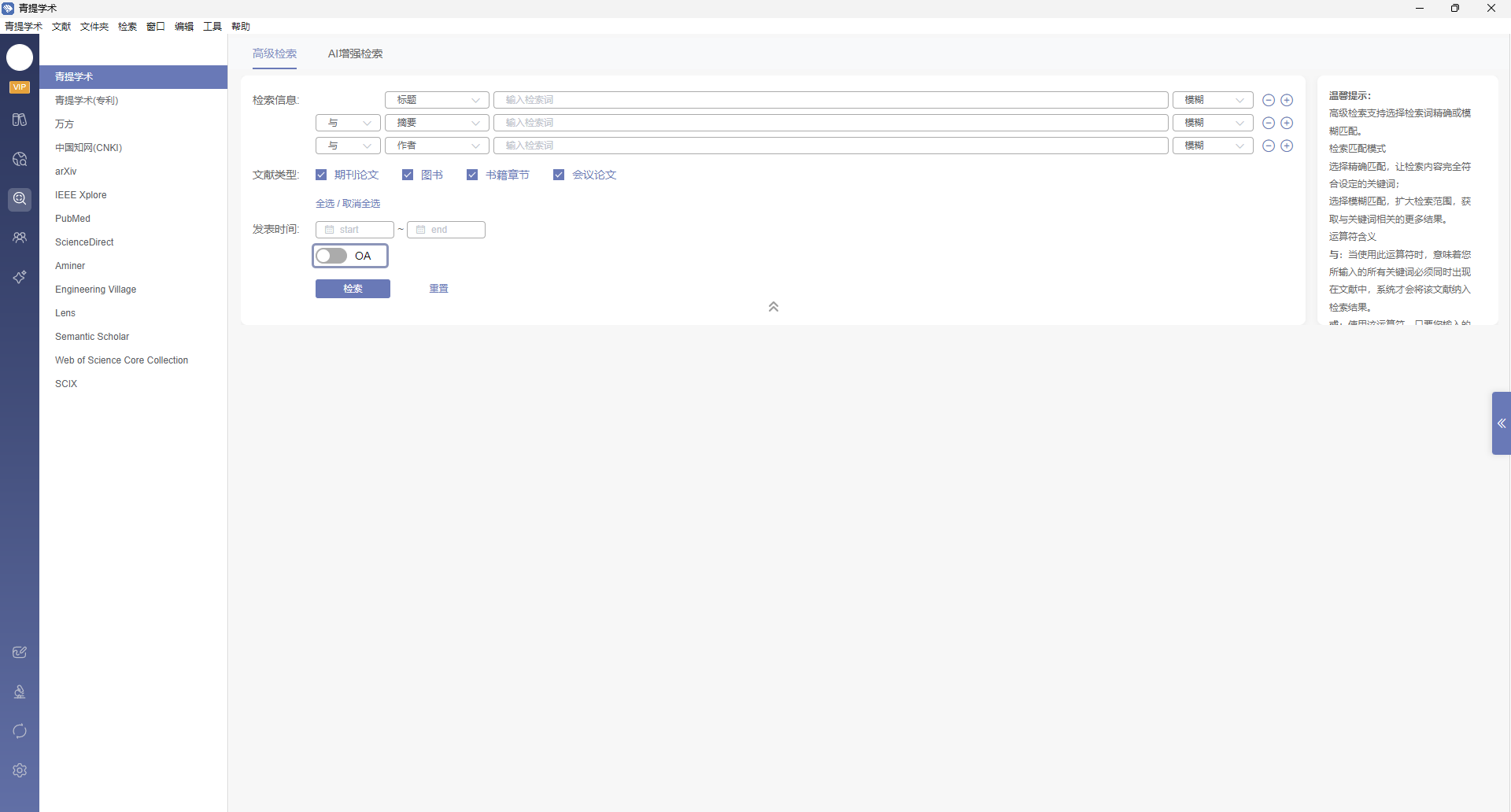Image resolution: width=1511 pixels, height=812 pixels.
Task: Open the 文件夹 menu
Action: pyautogui.click(x=94, y=27)
